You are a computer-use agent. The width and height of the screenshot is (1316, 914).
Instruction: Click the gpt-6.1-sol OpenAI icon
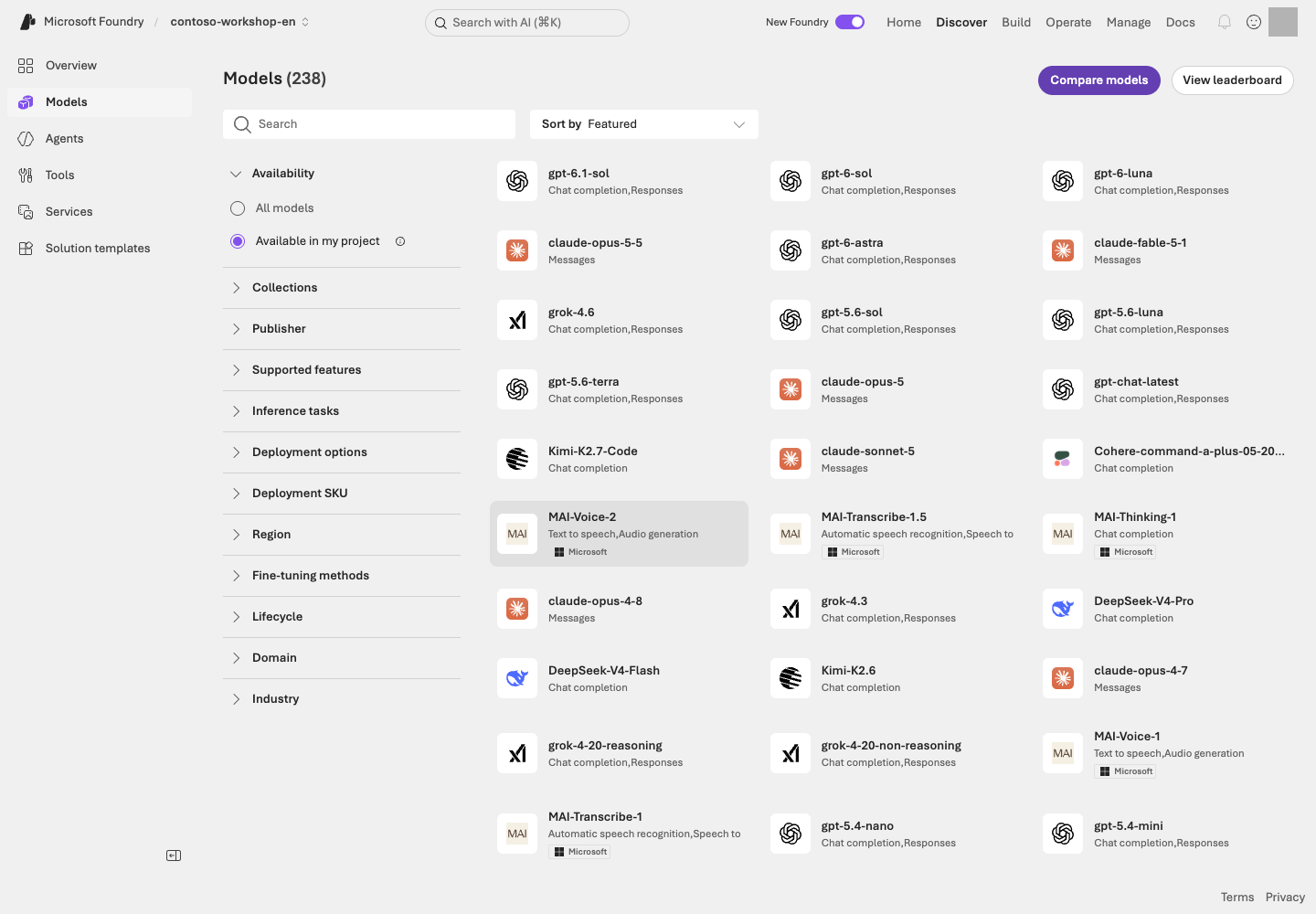(517, 181)
